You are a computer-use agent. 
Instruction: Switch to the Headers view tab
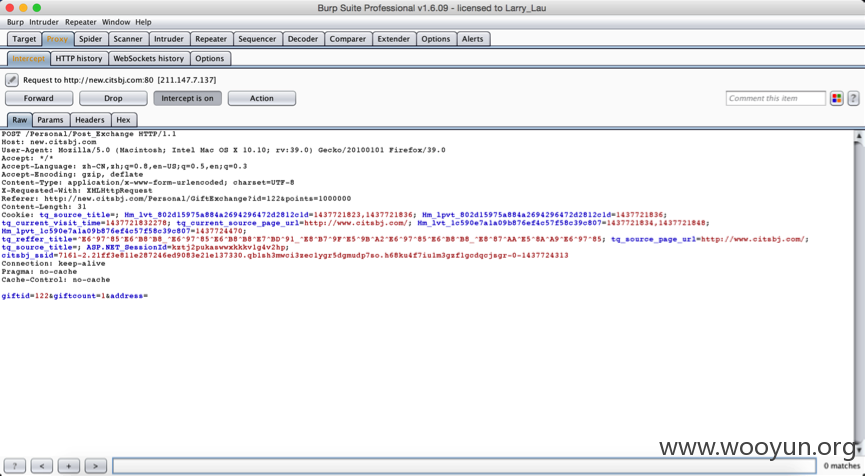point(89,120)
